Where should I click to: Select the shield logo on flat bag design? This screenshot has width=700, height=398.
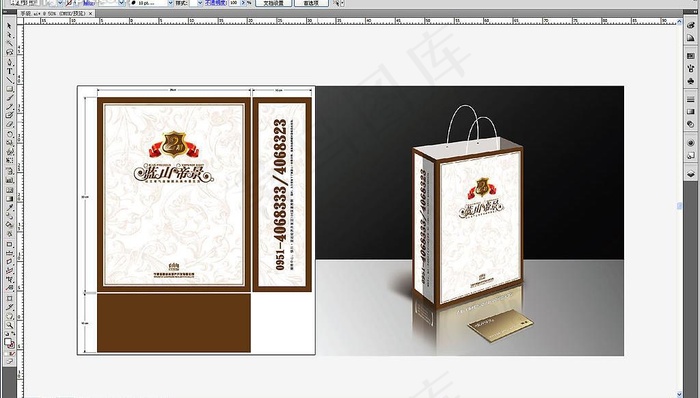174,145
